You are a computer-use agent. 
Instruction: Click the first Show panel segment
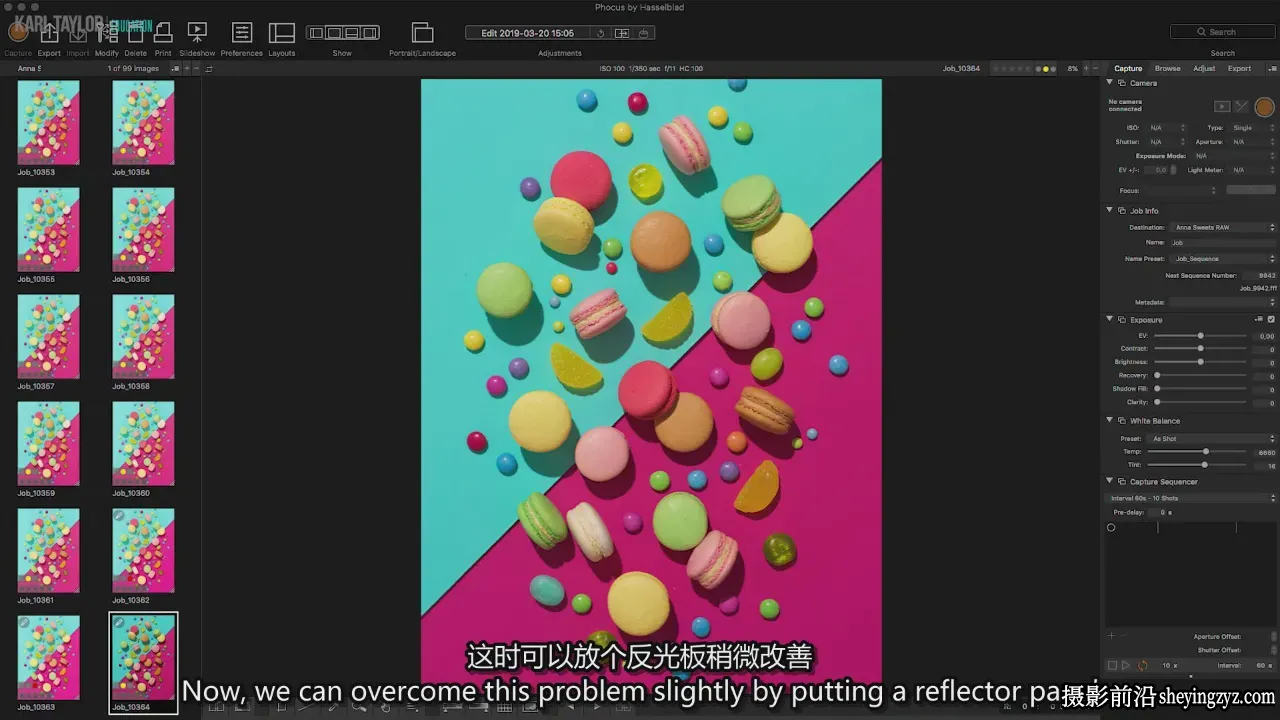coord(316,33)
